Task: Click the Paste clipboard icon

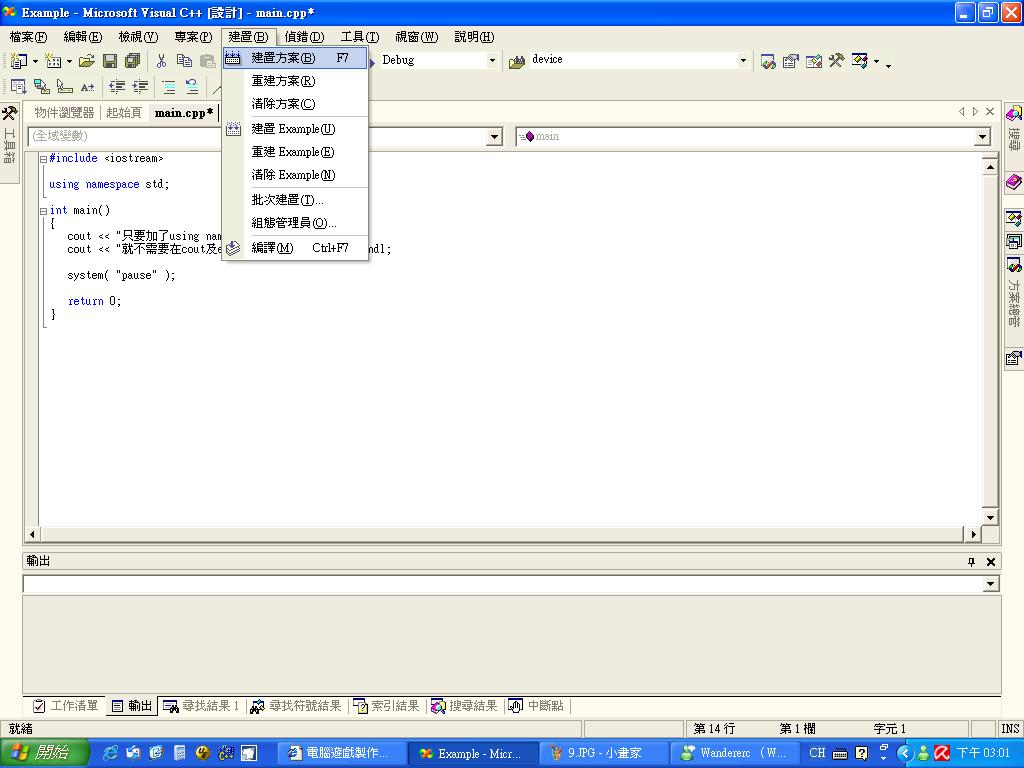Action: coord(208,61)
